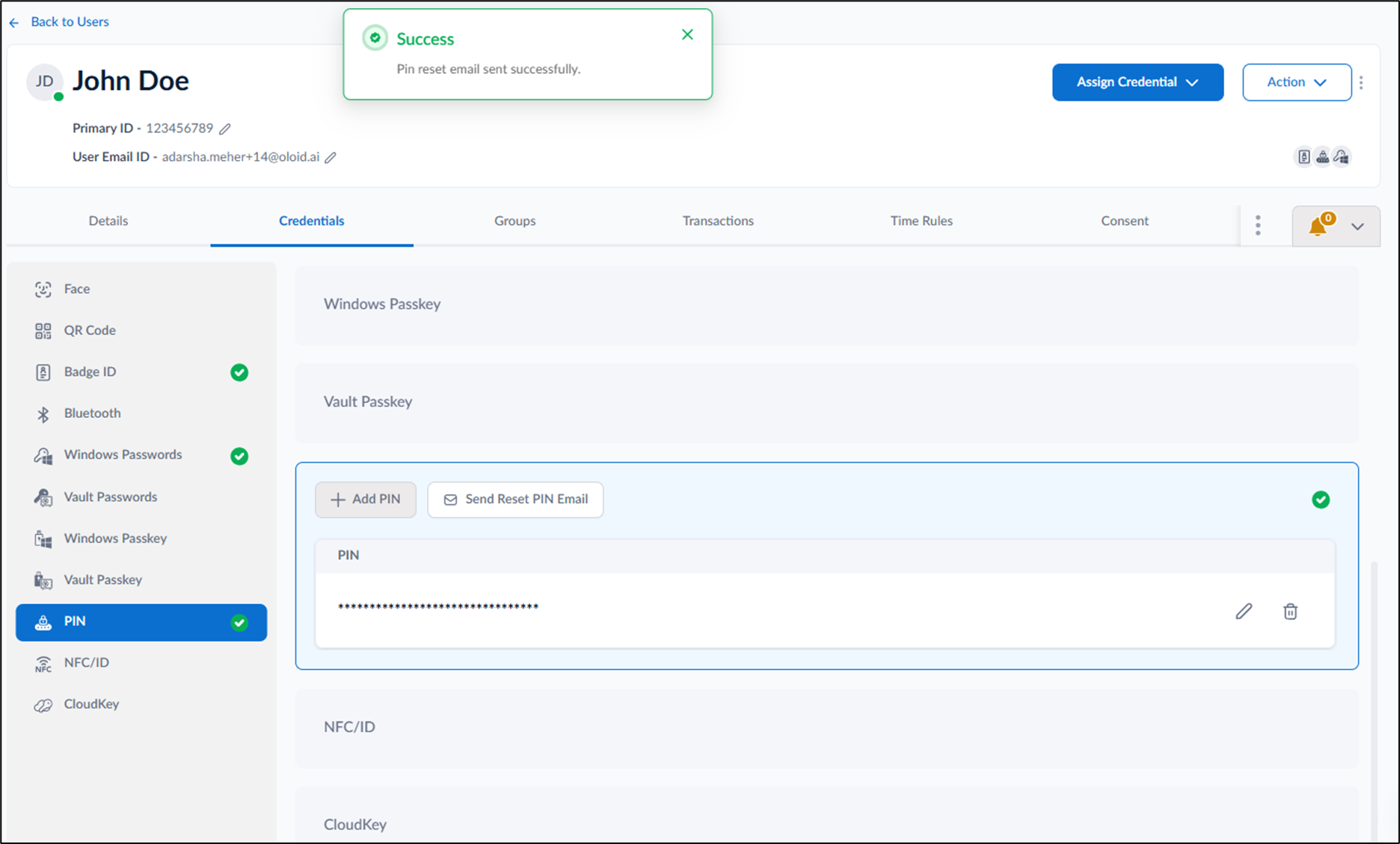
Task: Edit the PIN with the pencil icon
Action: (1244, 612)
